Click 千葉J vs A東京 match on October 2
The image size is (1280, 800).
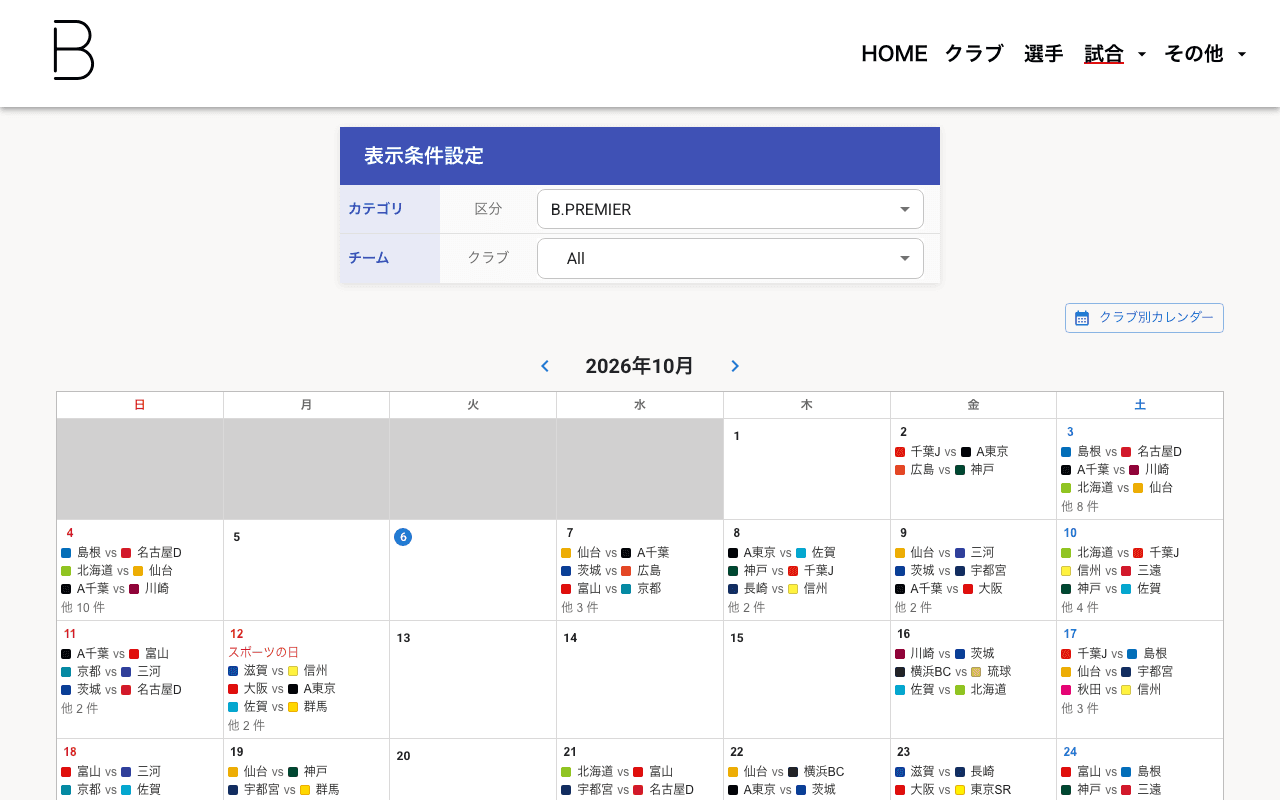click(952, 452)
